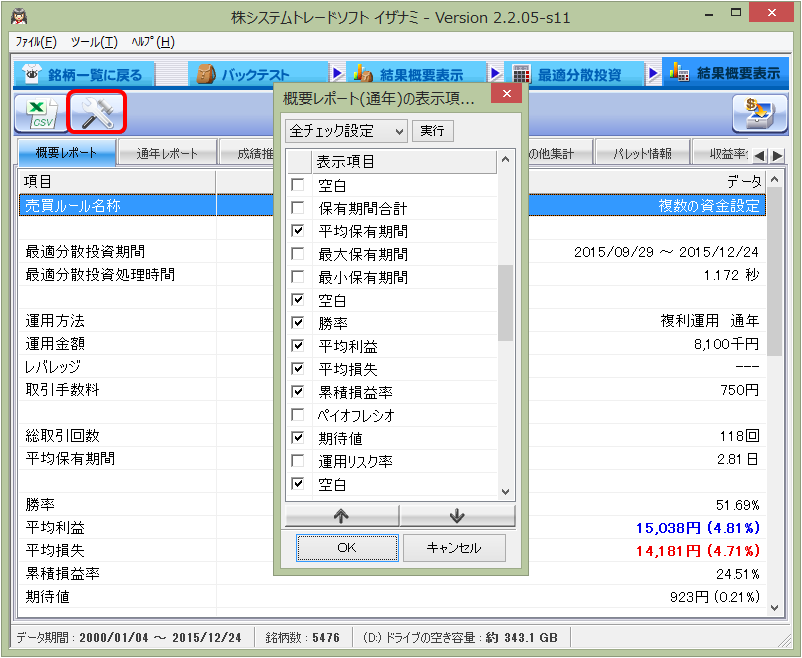Toggle the first 空白 checkbox at the top of the list
Viewport: 802px width, 658px height.
(x=298, y=184)
